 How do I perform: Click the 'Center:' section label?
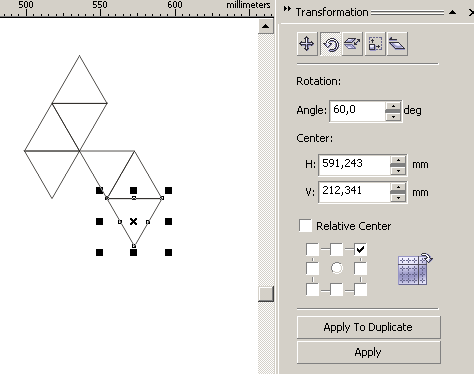coord(315,138)
